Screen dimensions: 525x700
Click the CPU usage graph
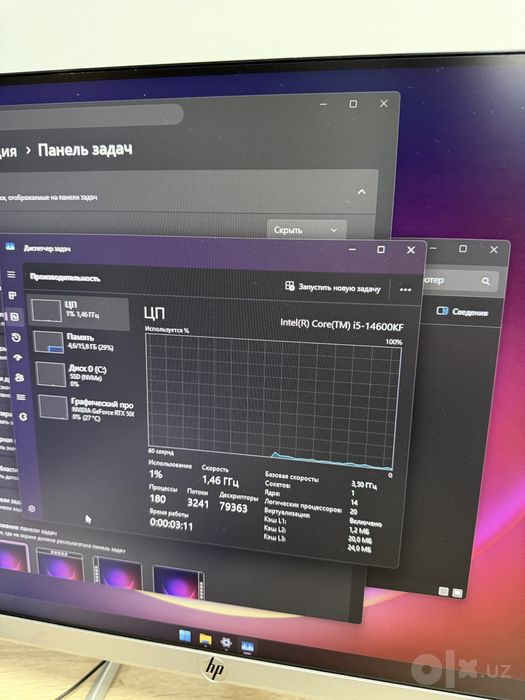(x=273, y=402)
